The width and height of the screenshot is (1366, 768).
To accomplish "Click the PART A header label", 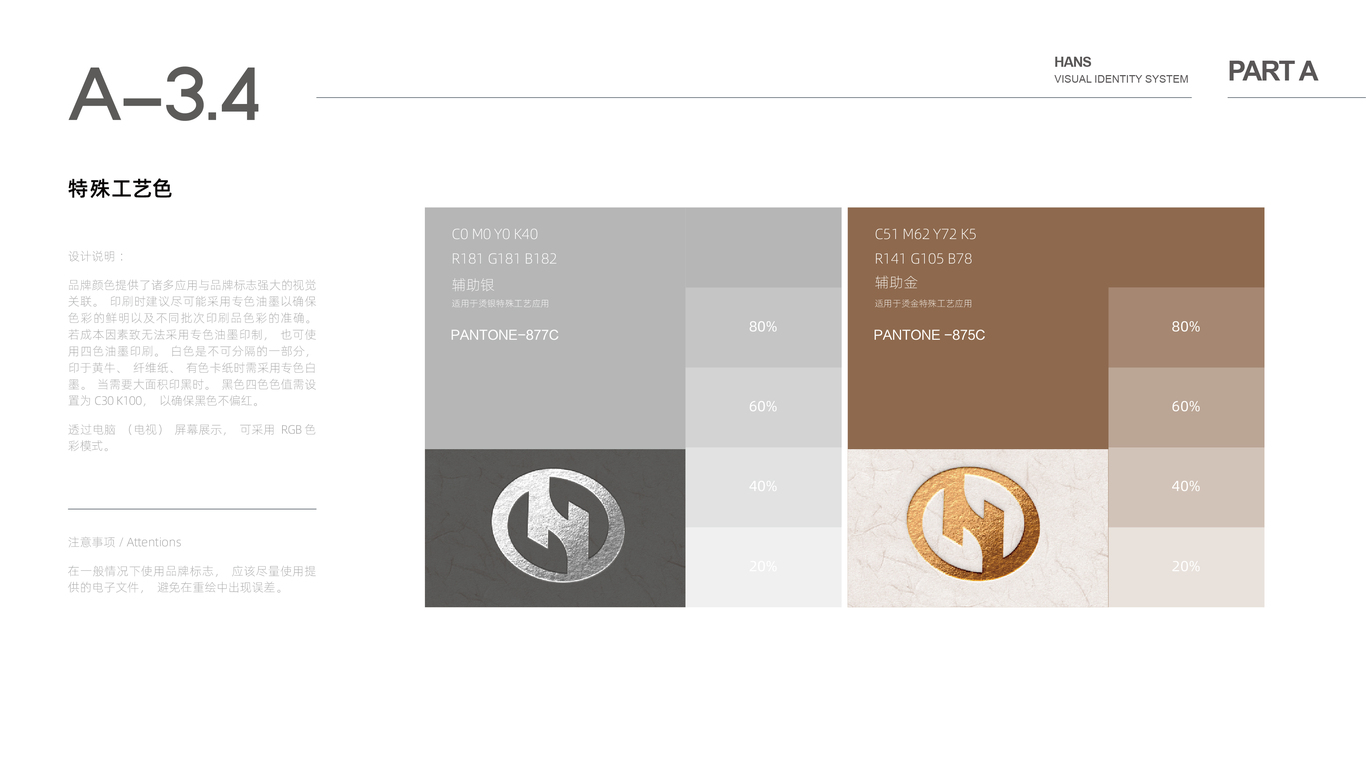I will (1272, 71).
